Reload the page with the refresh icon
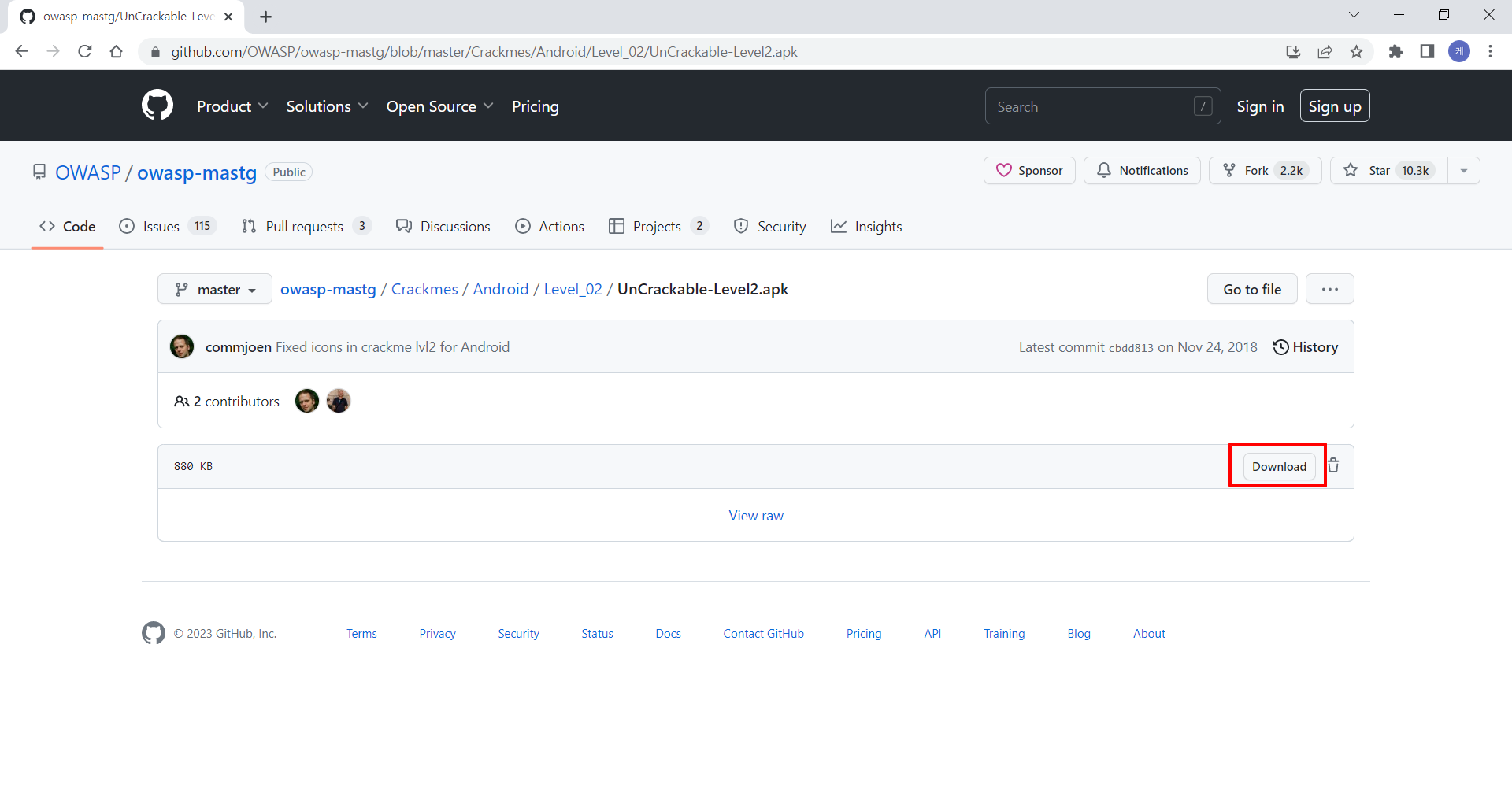This screenshot has height=811, width=1512. click(85, 51)
